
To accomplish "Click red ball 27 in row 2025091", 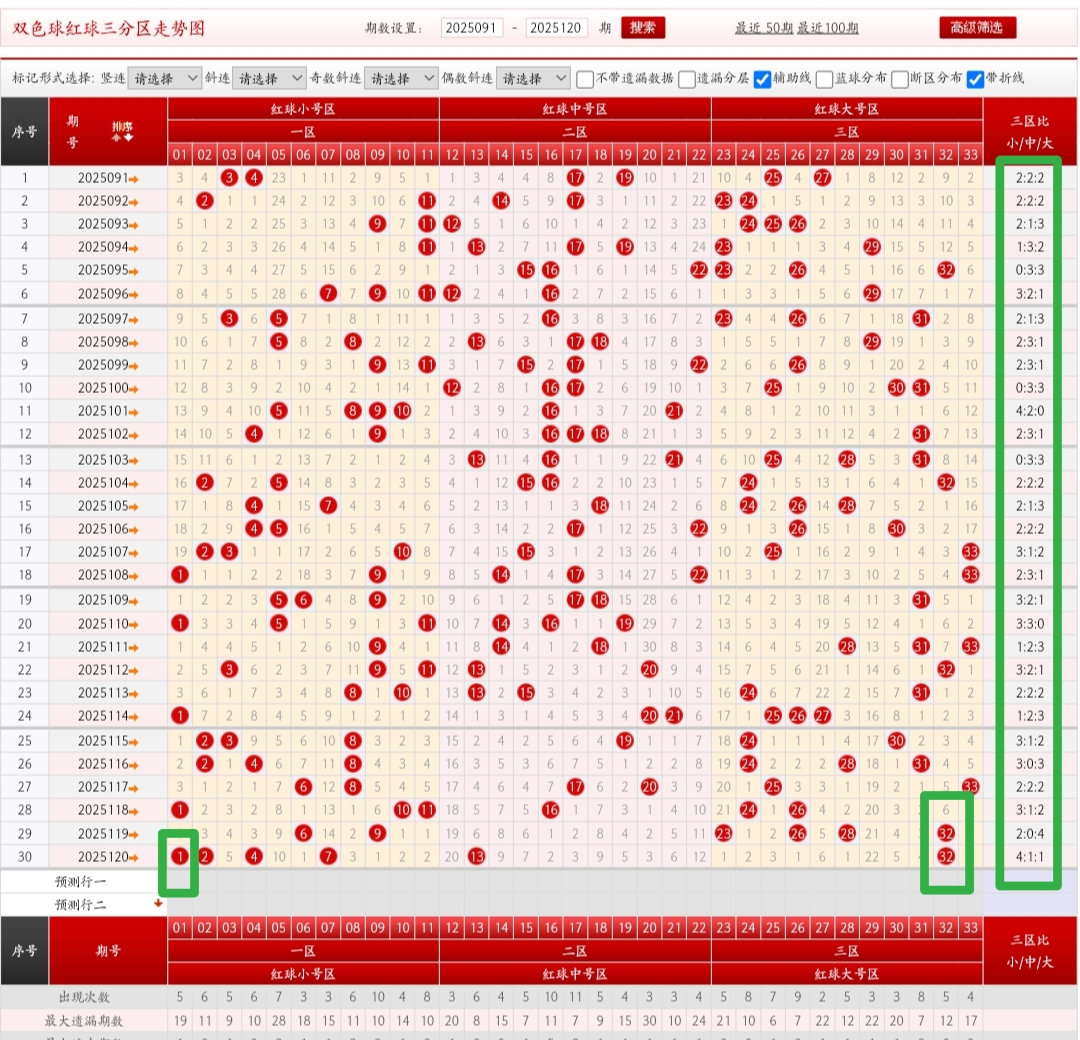I will 822,178.
